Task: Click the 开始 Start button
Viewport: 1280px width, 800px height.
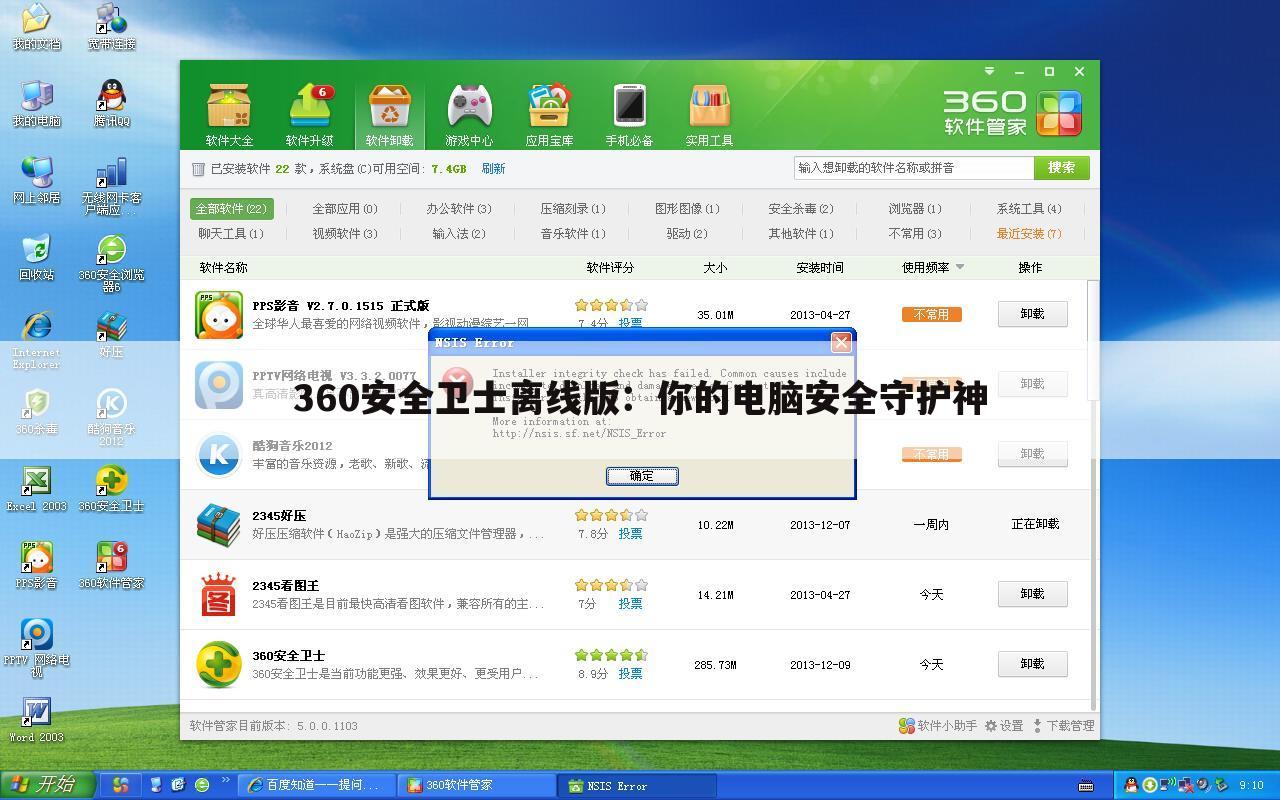Action: click(x=47, y=785)
